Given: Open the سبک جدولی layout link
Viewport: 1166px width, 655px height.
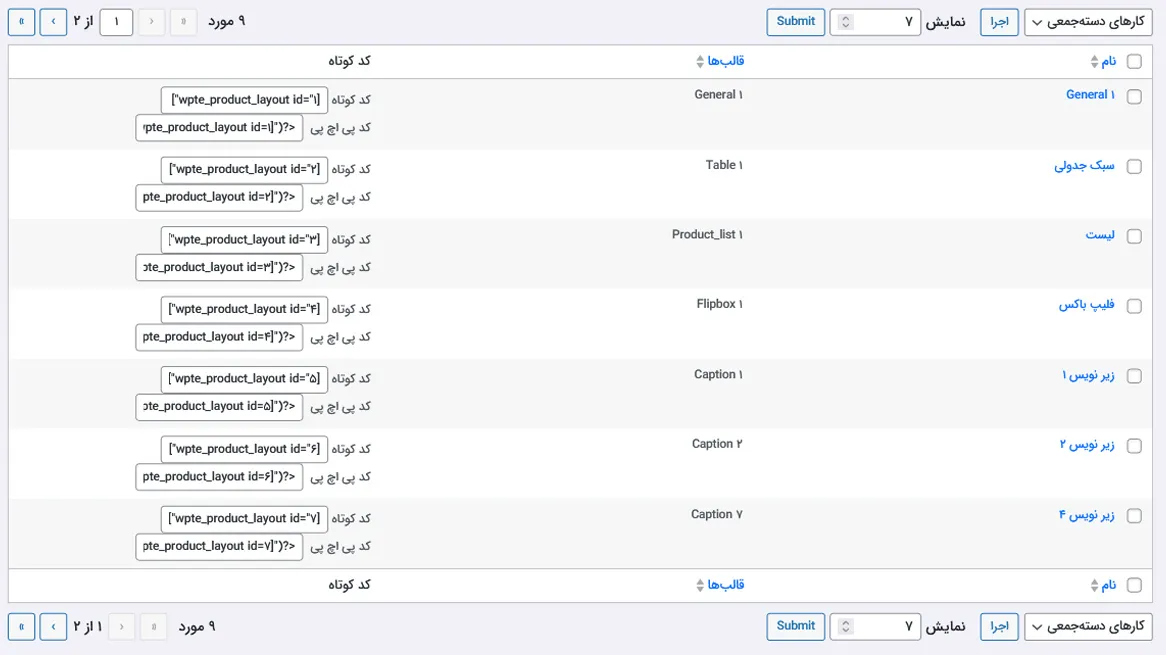Looking at the screenshot, I should pyautogui.click(x=1084, y=165).
